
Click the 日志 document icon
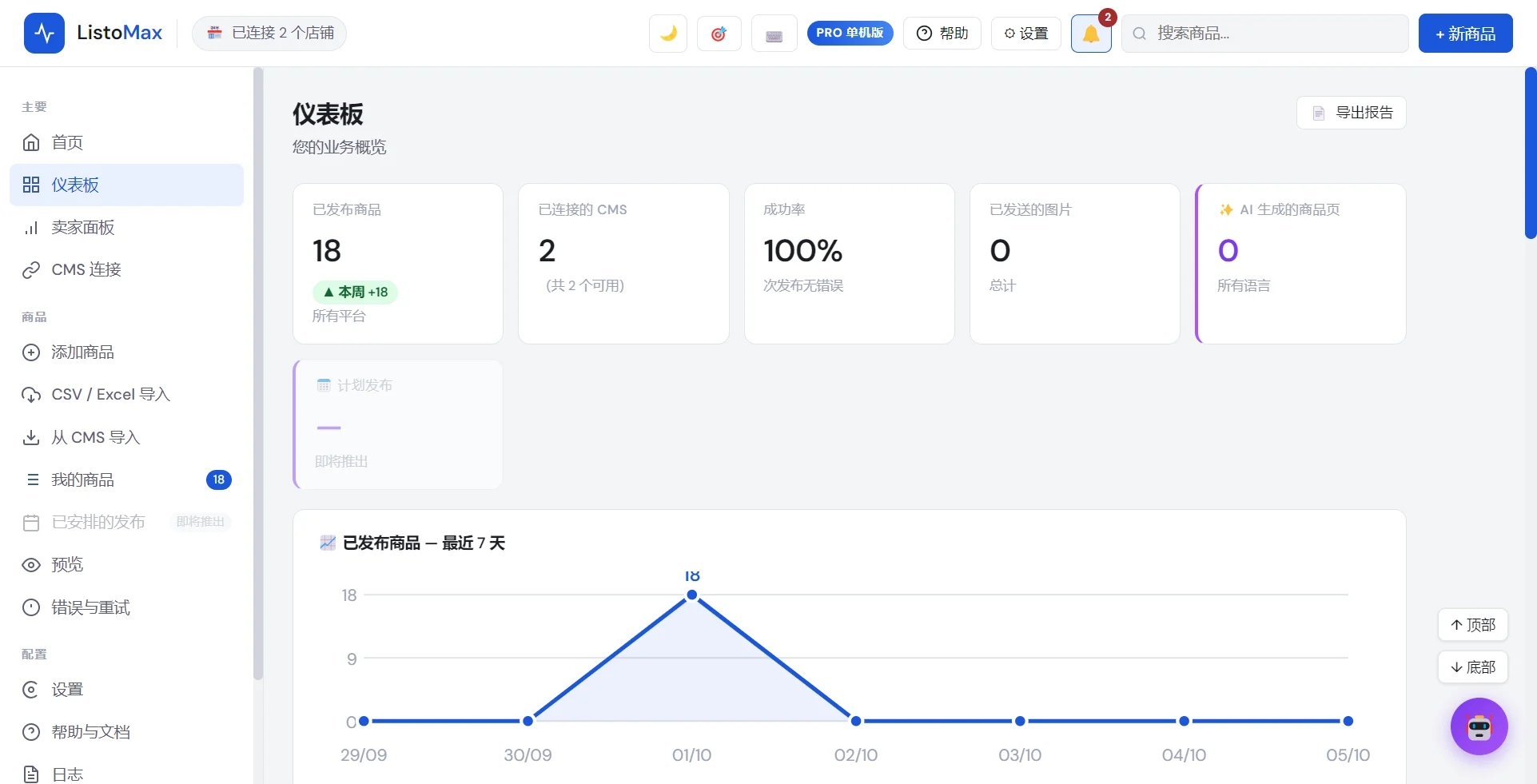(x=31, y=774)
